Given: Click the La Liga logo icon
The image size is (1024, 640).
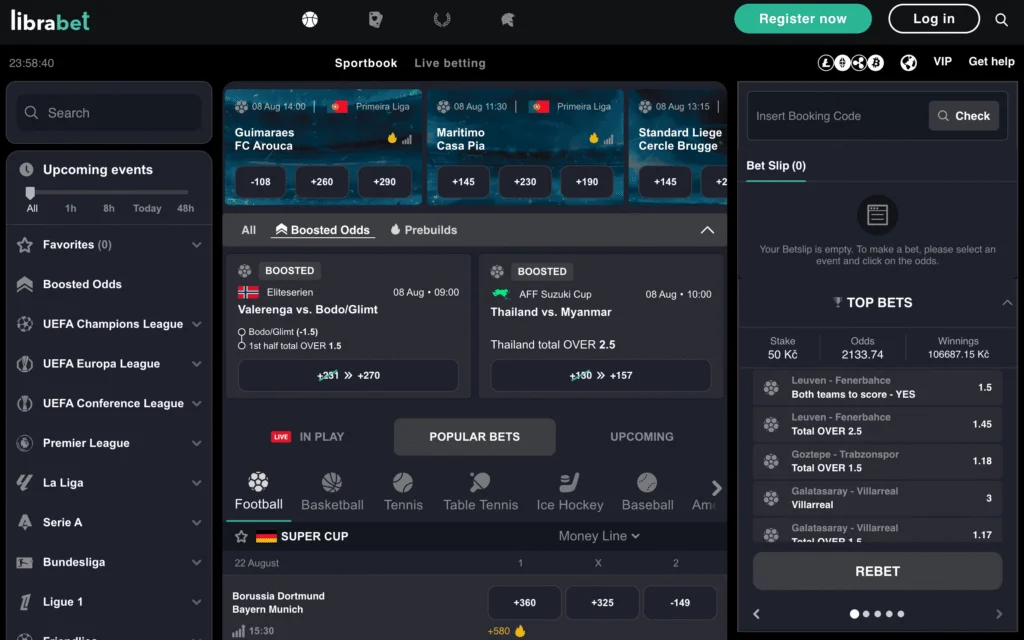Looking at the screenshot, I should (x=25, y=483).
